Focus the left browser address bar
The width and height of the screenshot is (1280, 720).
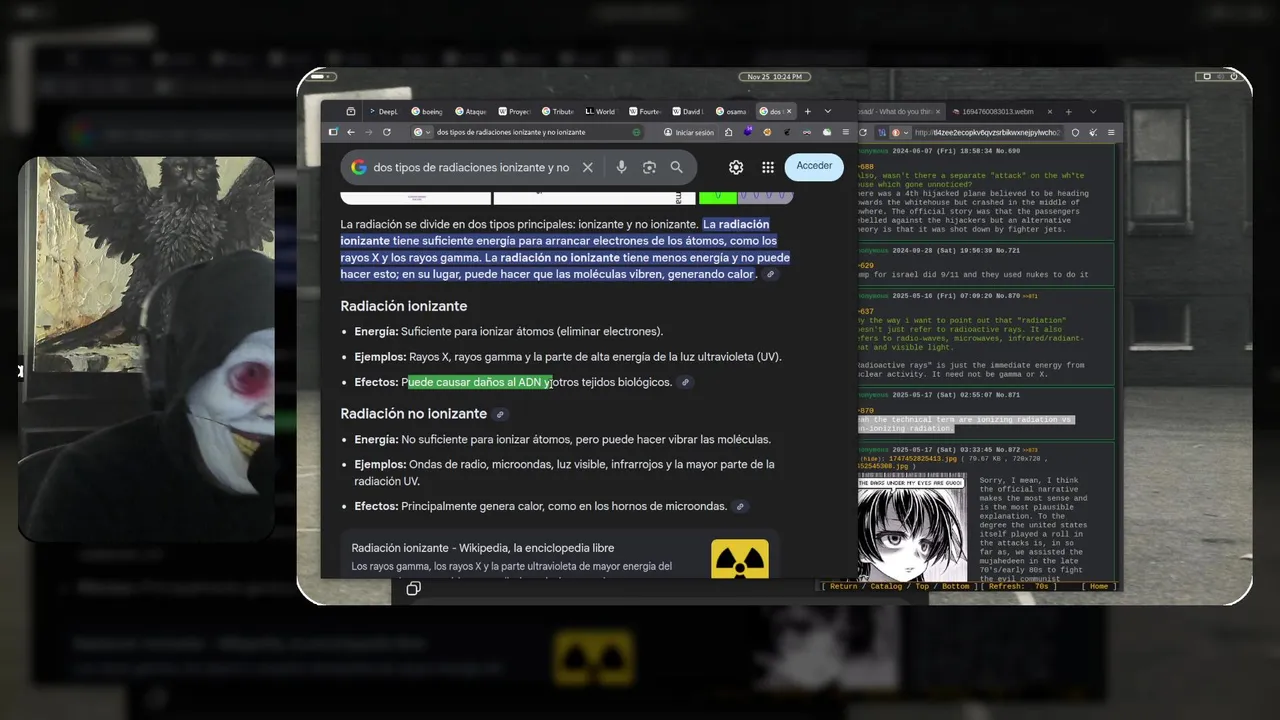click(x=530, y=132)
